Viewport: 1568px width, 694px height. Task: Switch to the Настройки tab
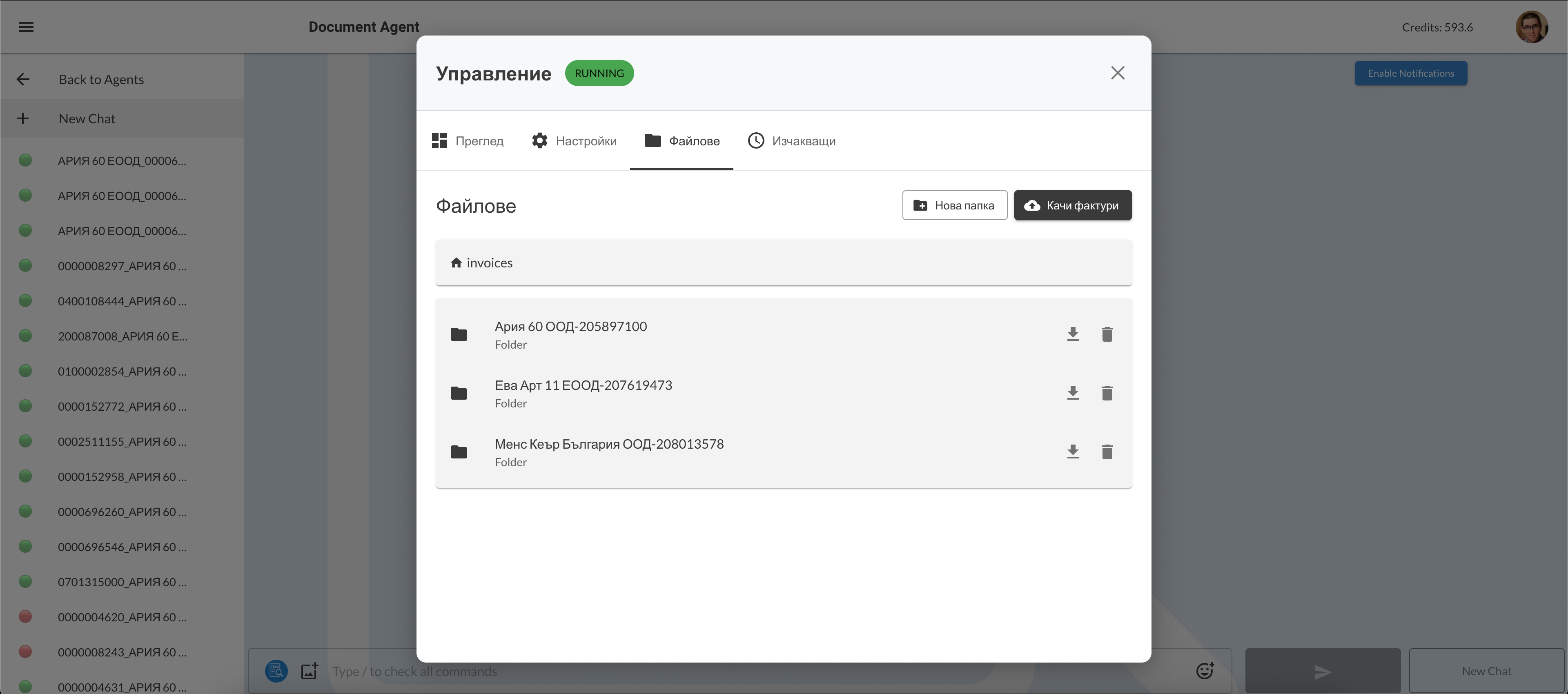tap(573, 141)
